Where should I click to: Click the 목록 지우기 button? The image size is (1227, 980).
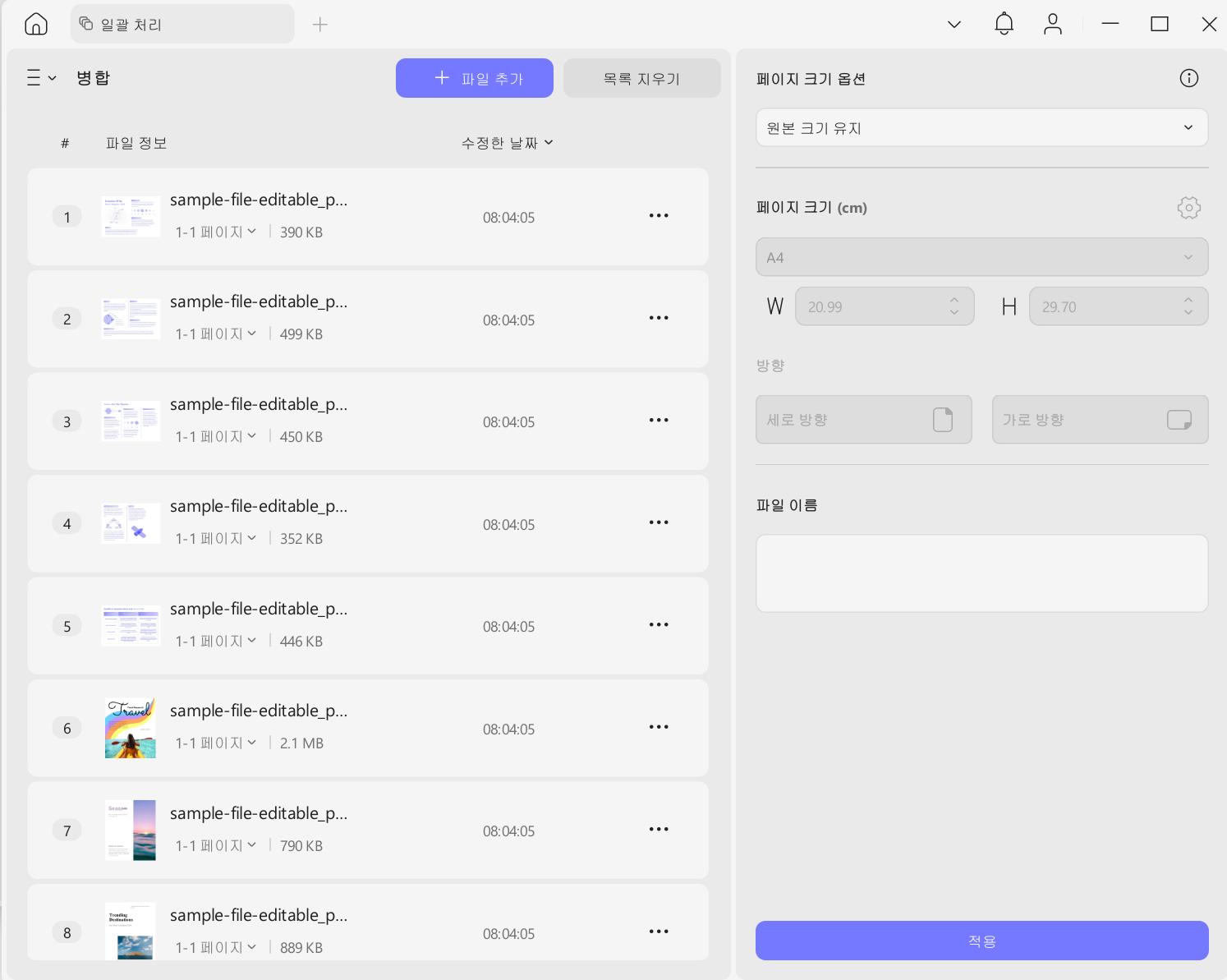[x=641, y=78]
